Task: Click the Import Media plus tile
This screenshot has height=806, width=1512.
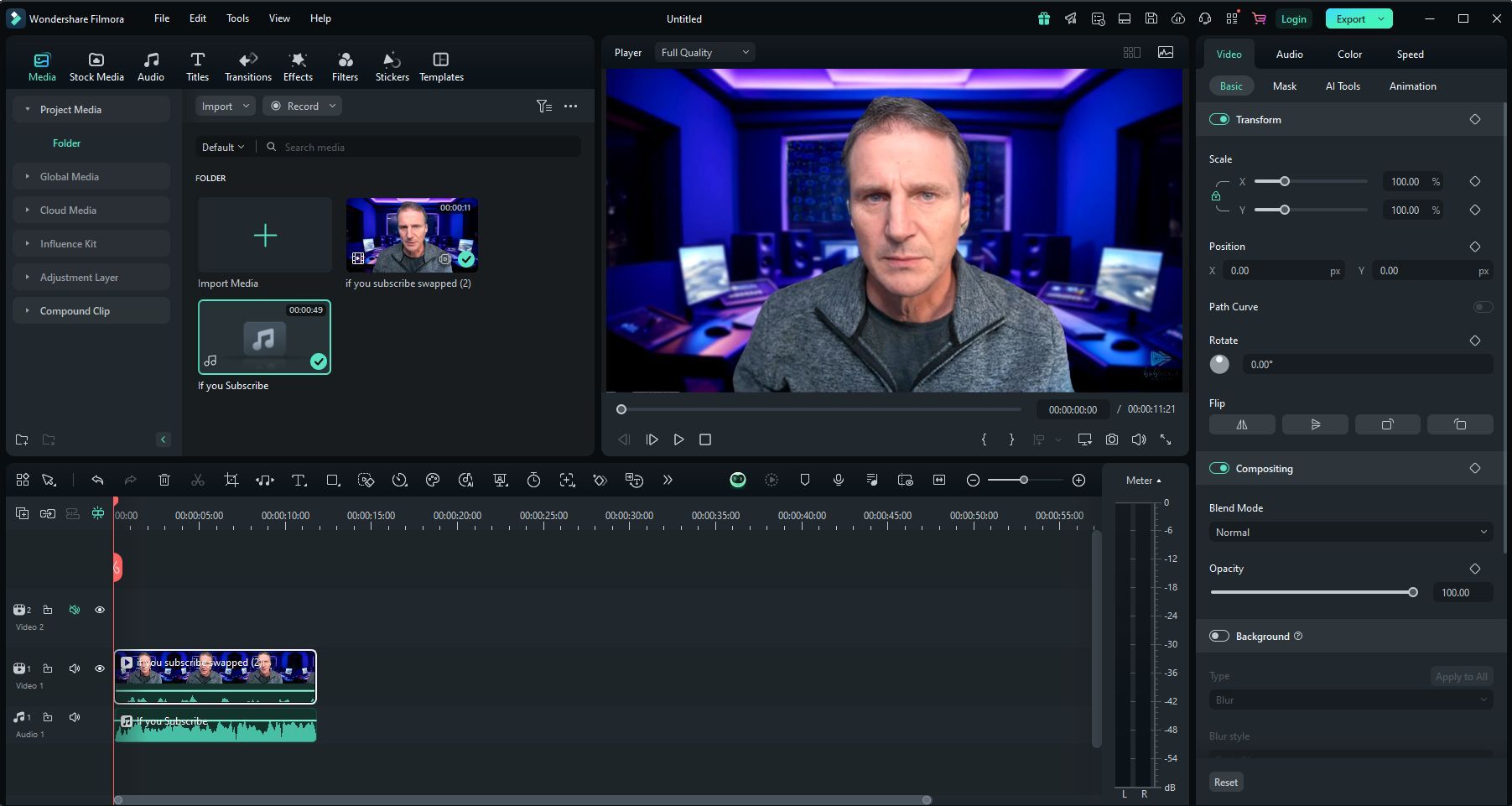Action: point(265,235)
